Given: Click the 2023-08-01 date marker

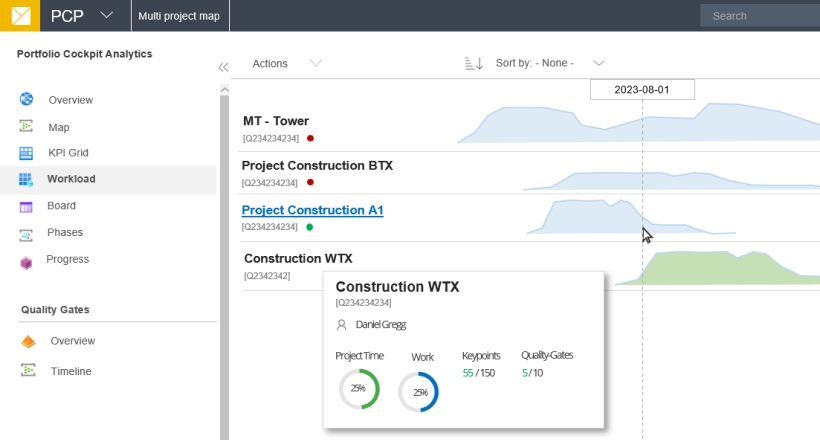Looking at the screenshot, I should click(642, 90).
